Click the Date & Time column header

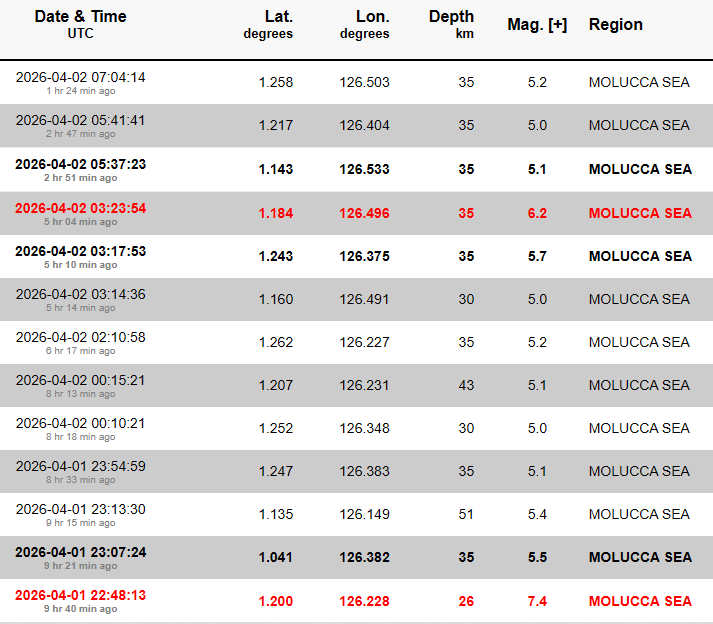[x=80, y=24]
